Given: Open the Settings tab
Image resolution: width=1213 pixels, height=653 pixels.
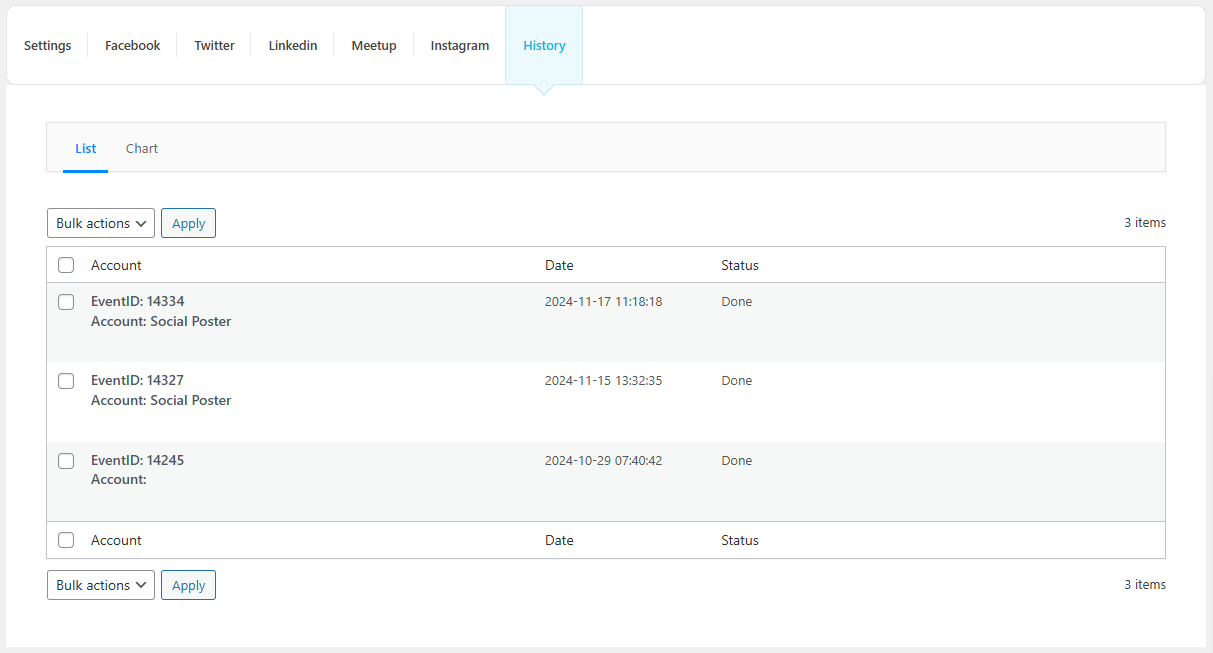Looking at the screenshot, I should [x=48, y=46].
